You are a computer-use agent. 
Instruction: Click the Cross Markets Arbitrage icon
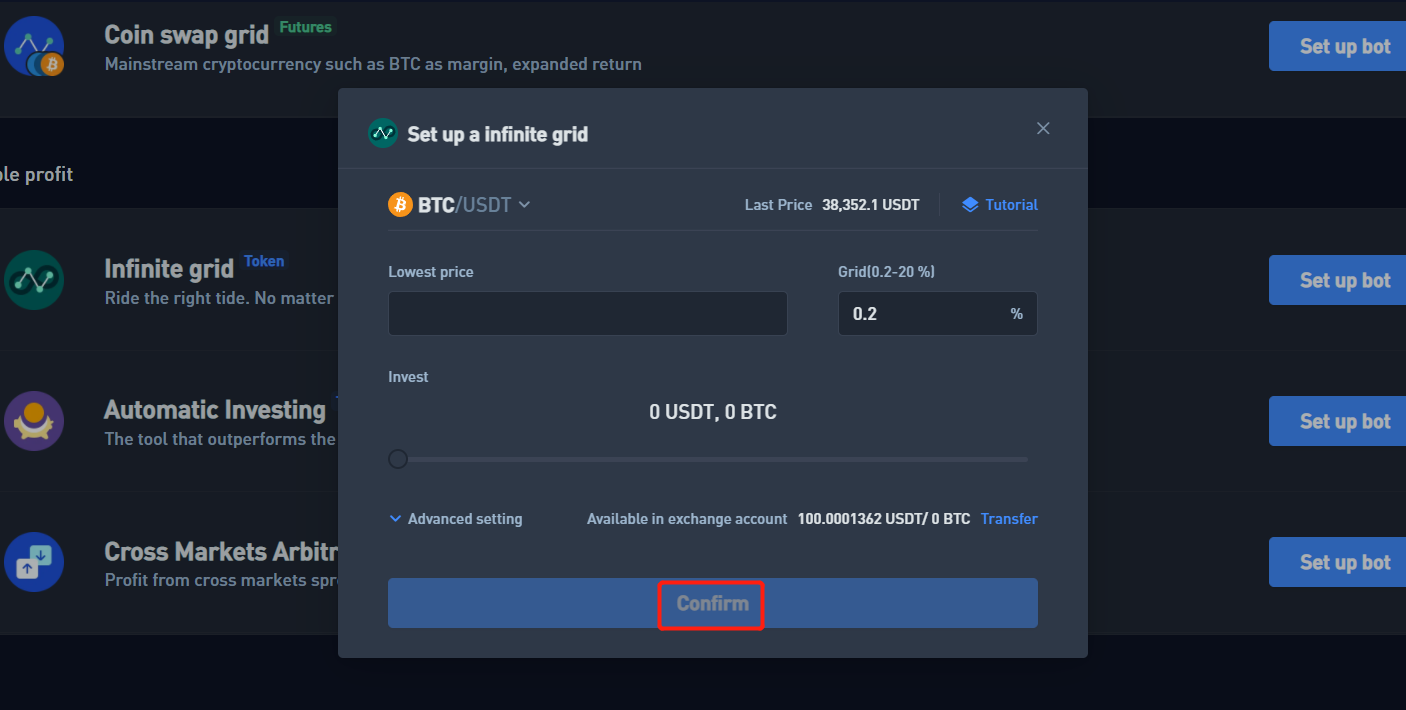click(34, 562)
